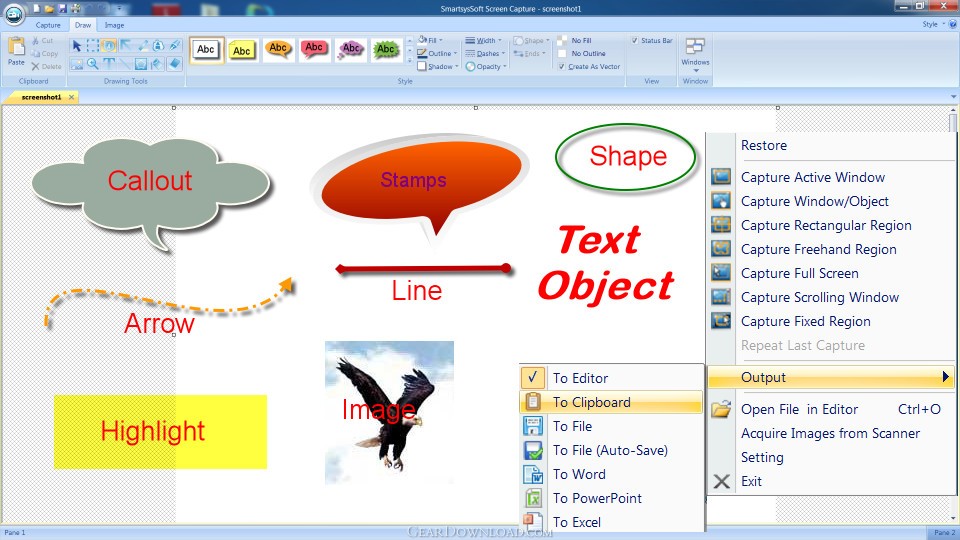Apply the yellow note Abc style
960x540 pixels.
pos(241,50)
